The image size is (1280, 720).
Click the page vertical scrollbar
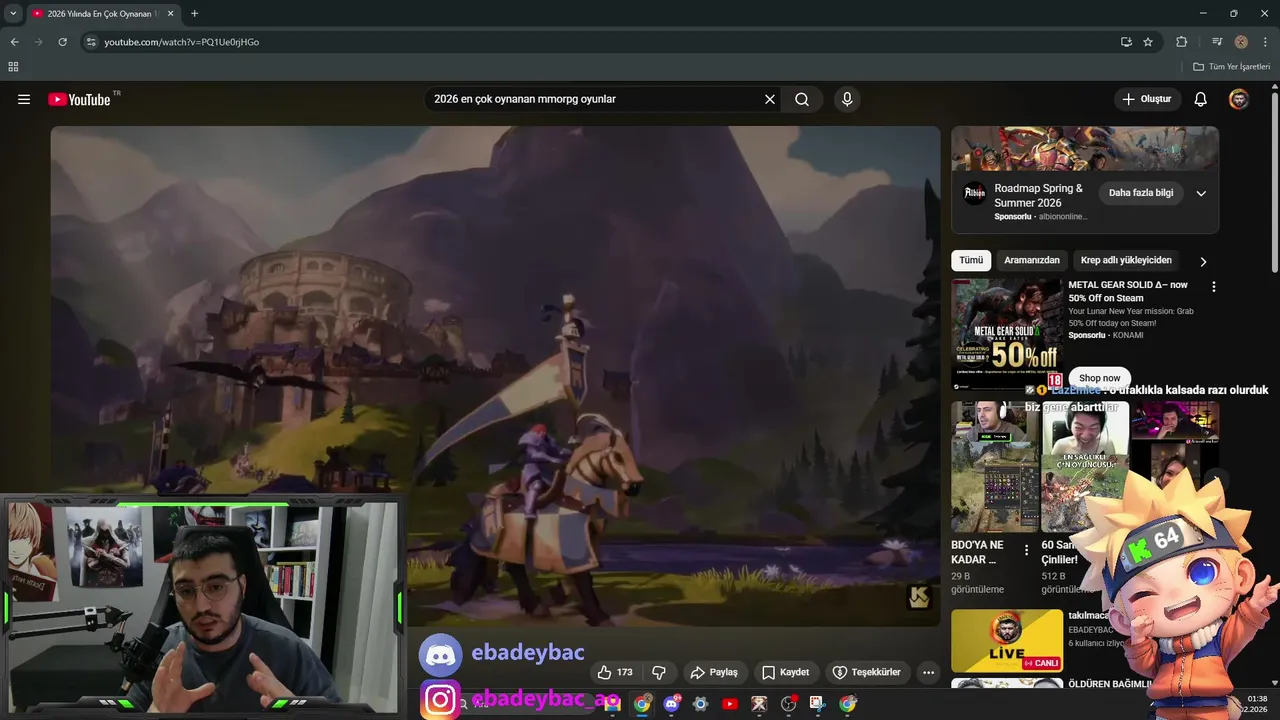pos(1274,180)
